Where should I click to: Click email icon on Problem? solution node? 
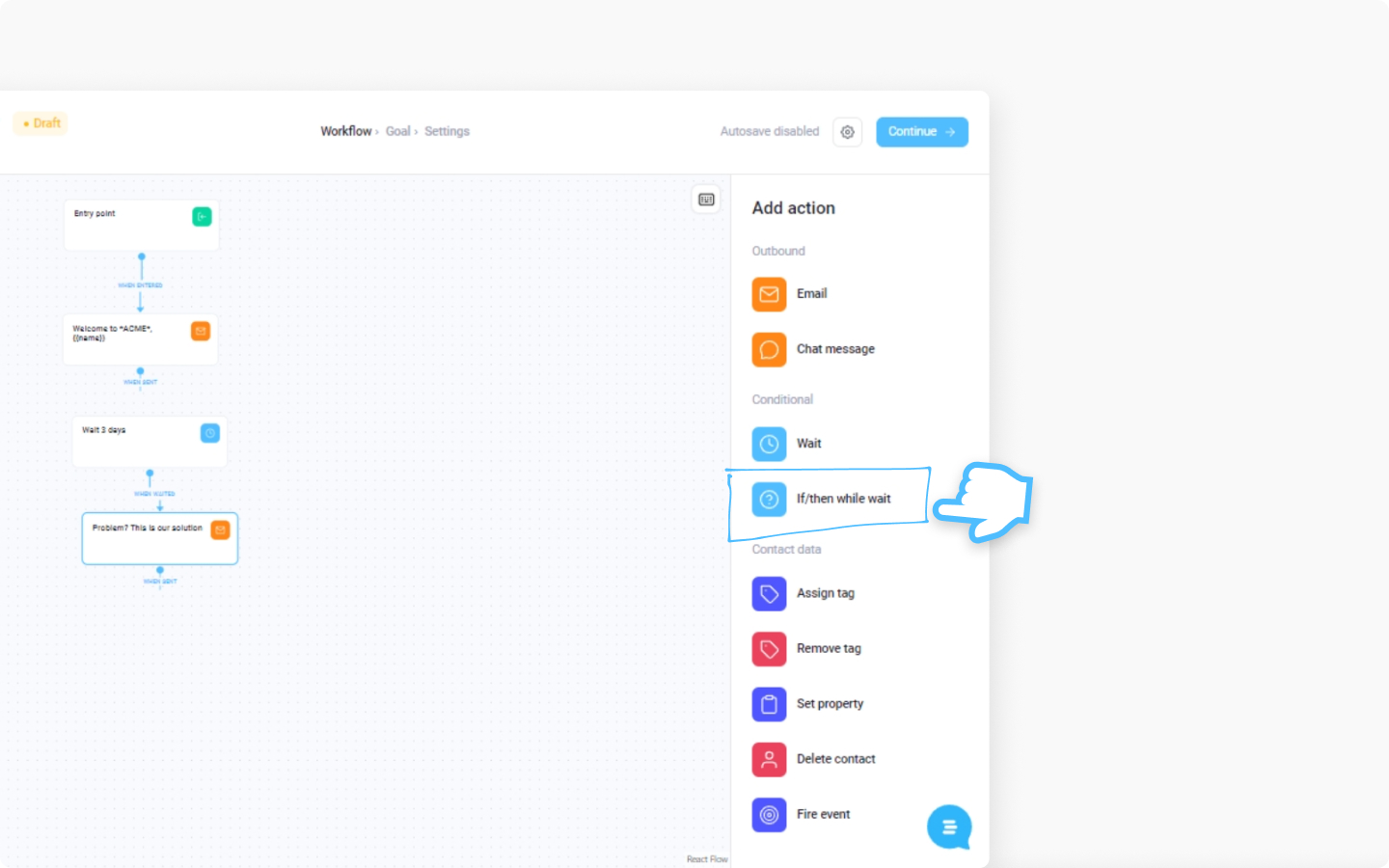[220, 529]
